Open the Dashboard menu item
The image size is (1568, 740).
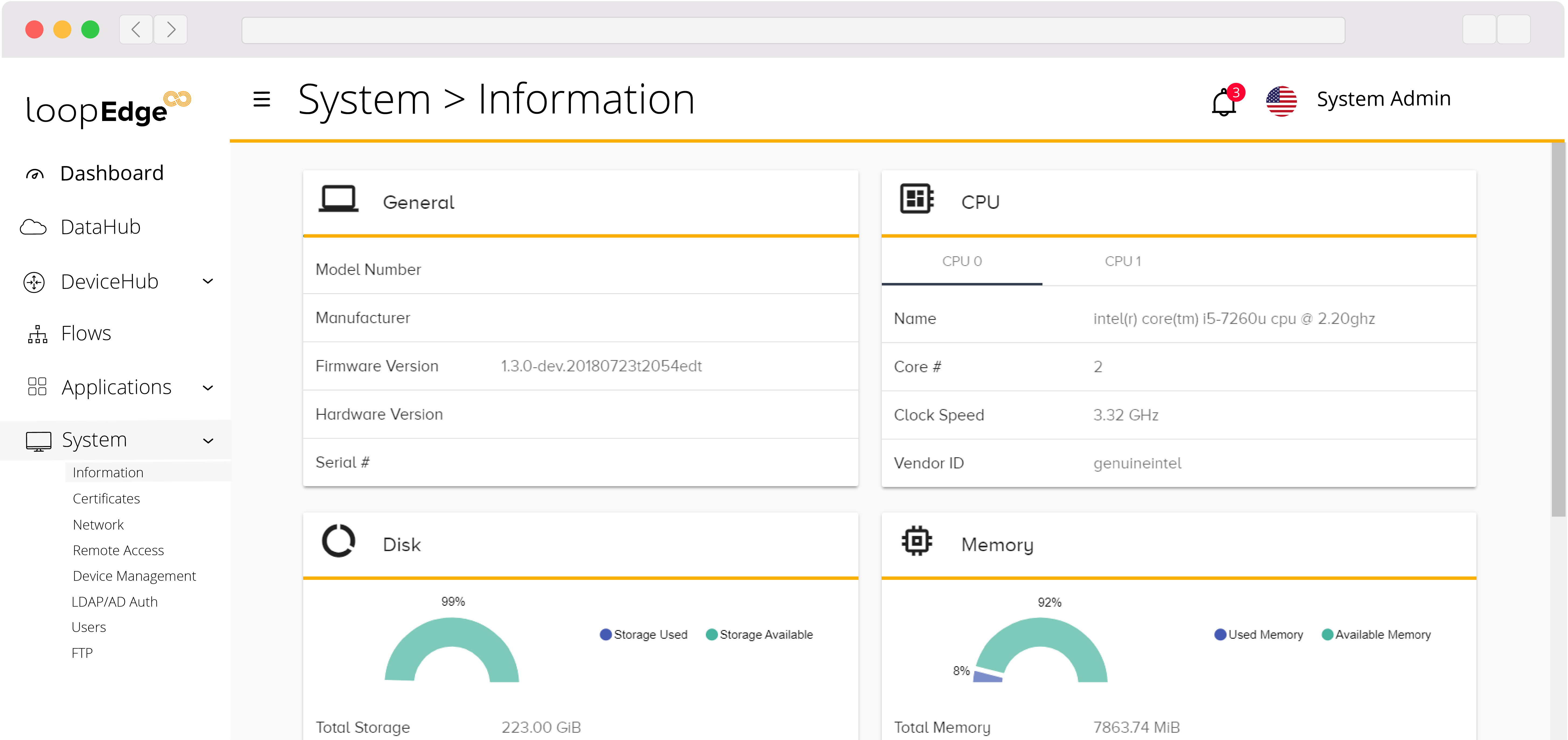[x=112, y=174]
